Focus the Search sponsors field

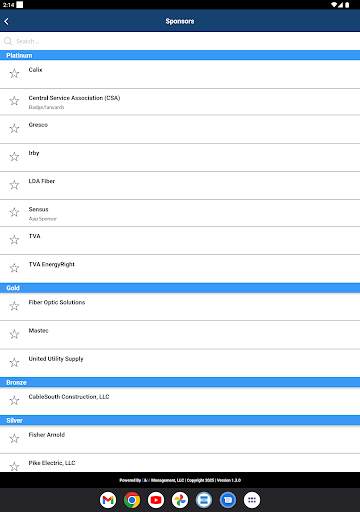point(180,41)
